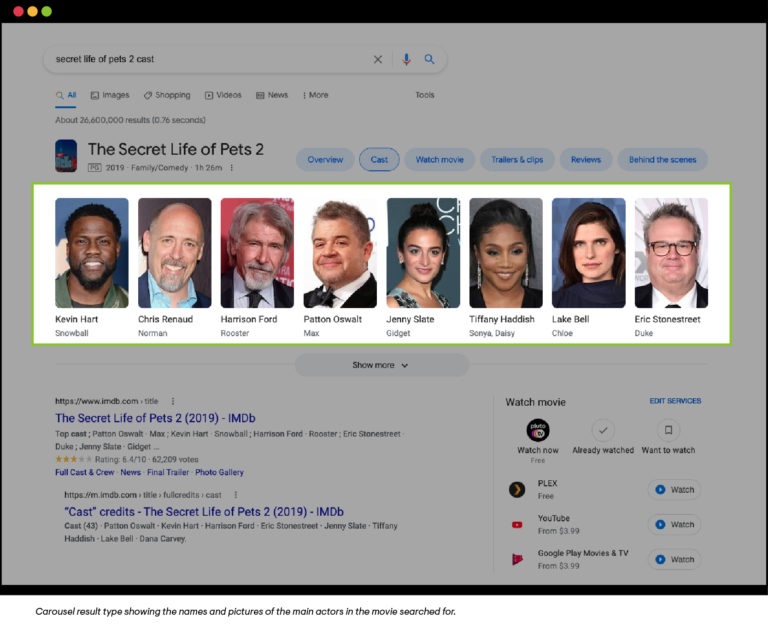
Task: Open Kevin Hart's cast photo
Action: [92, 253]
